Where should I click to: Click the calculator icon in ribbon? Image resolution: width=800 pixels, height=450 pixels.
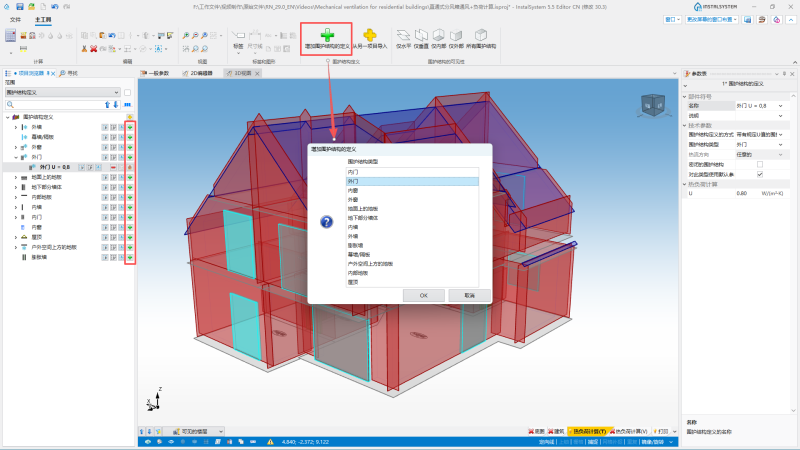tap(10, 35)
